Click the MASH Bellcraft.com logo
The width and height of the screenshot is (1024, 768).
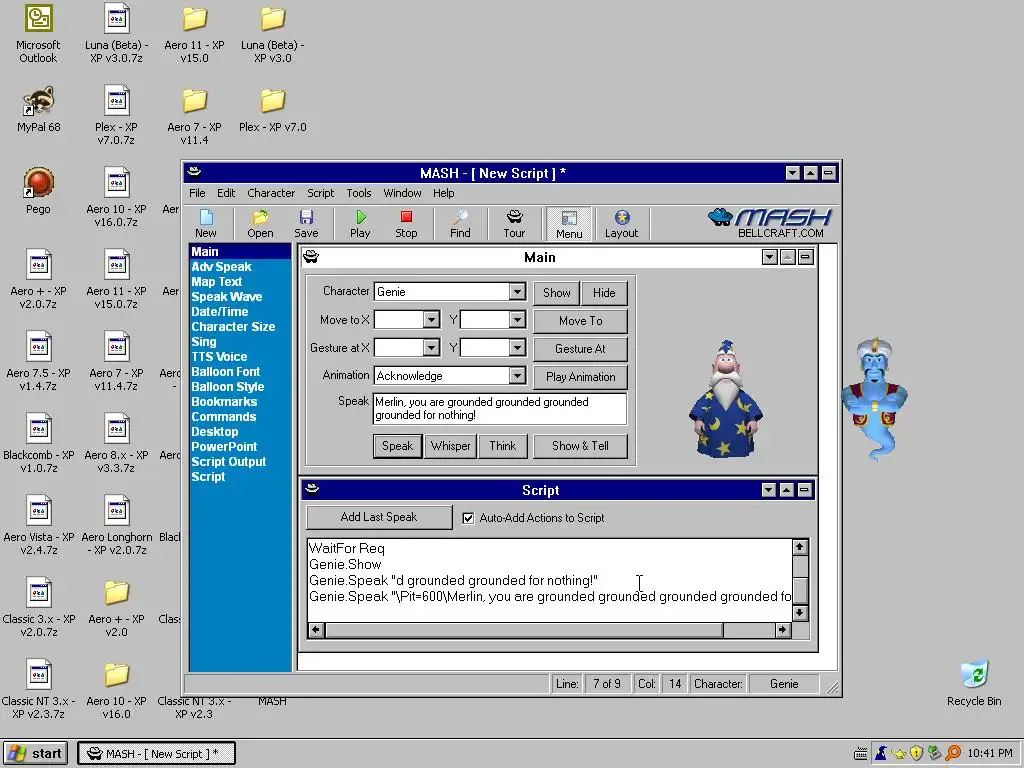coord(771,223)
